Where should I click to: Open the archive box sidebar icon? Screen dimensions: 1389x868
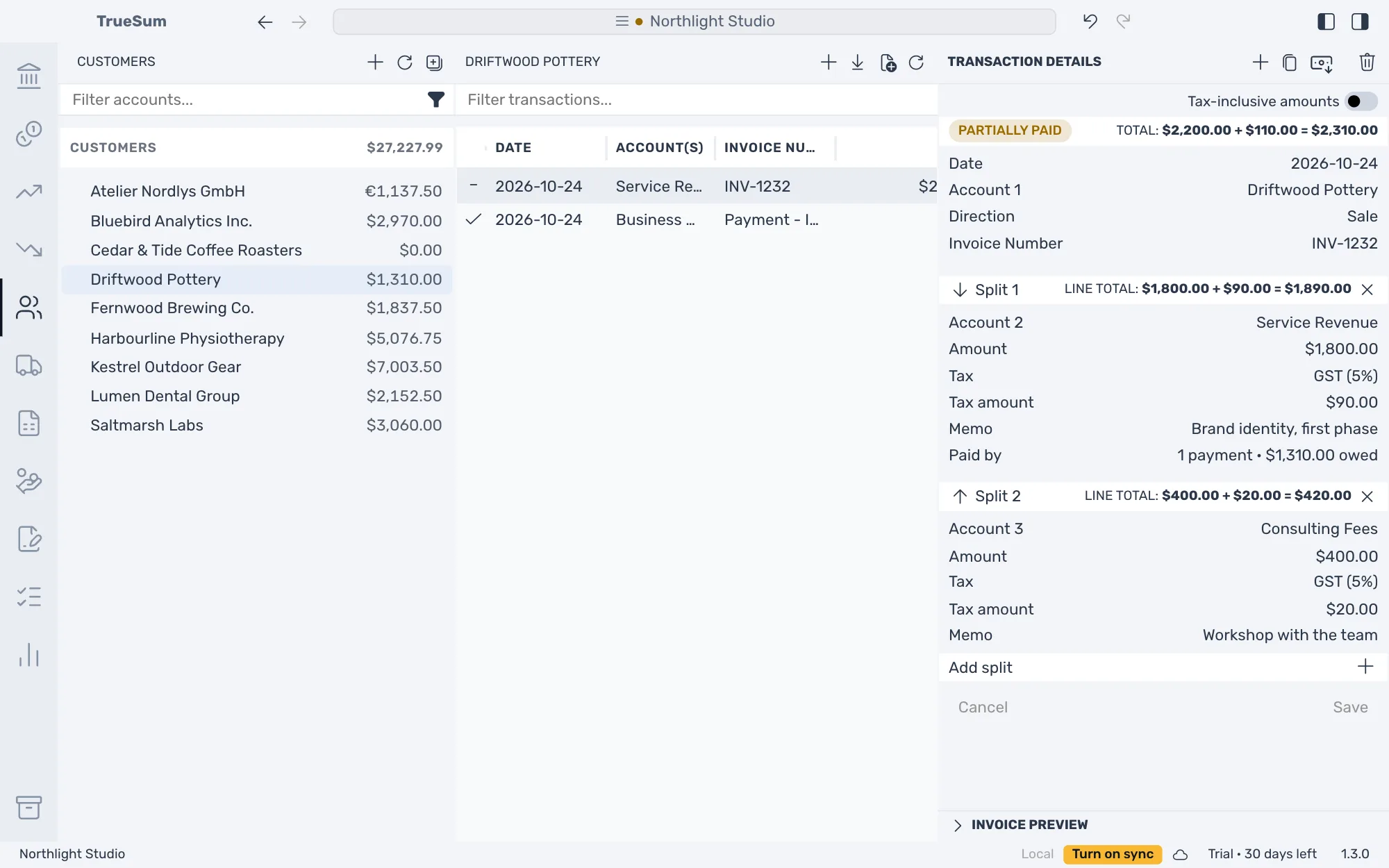click(28, 808)
